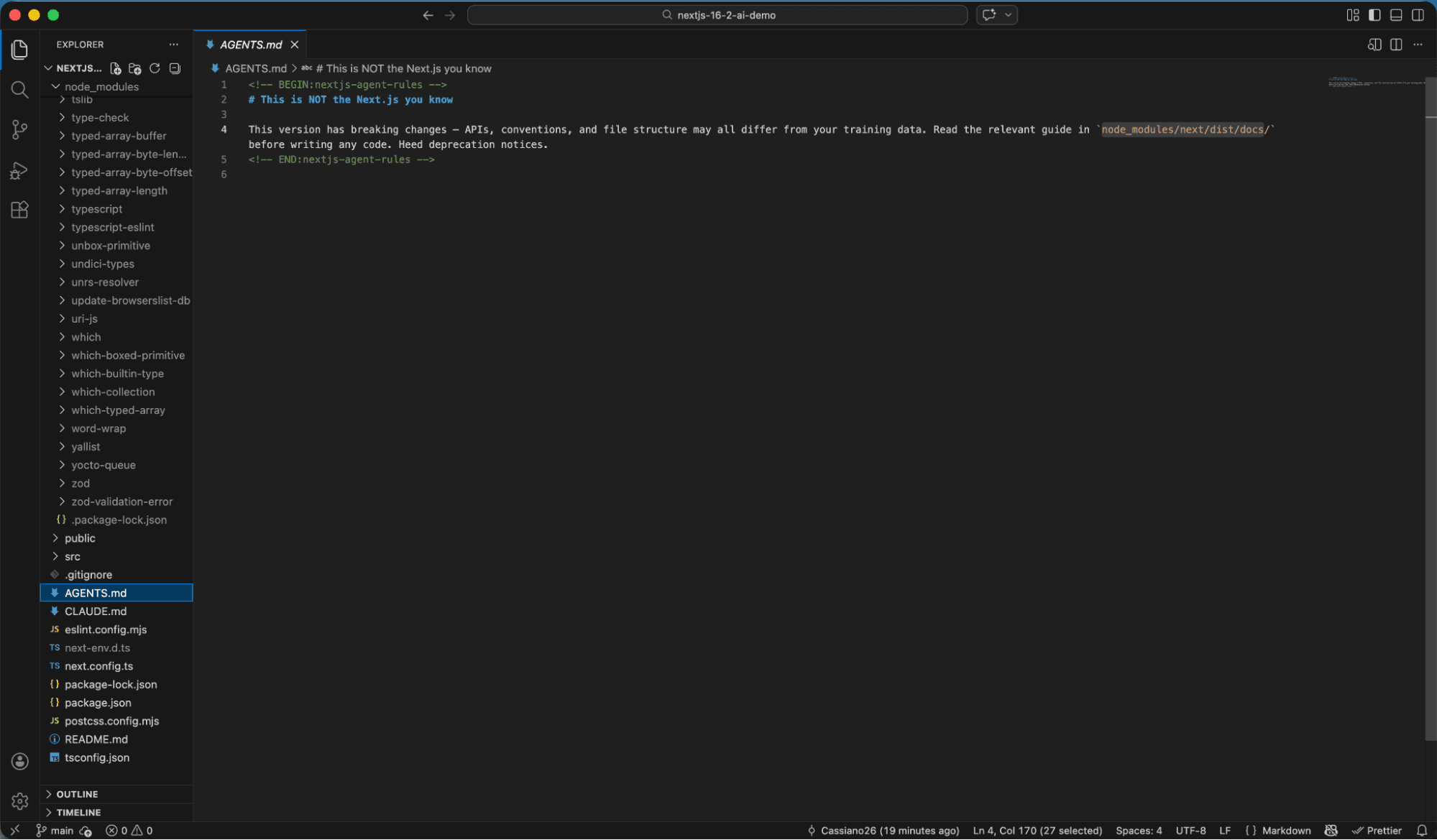Open the Extensions view

(19, 210)
